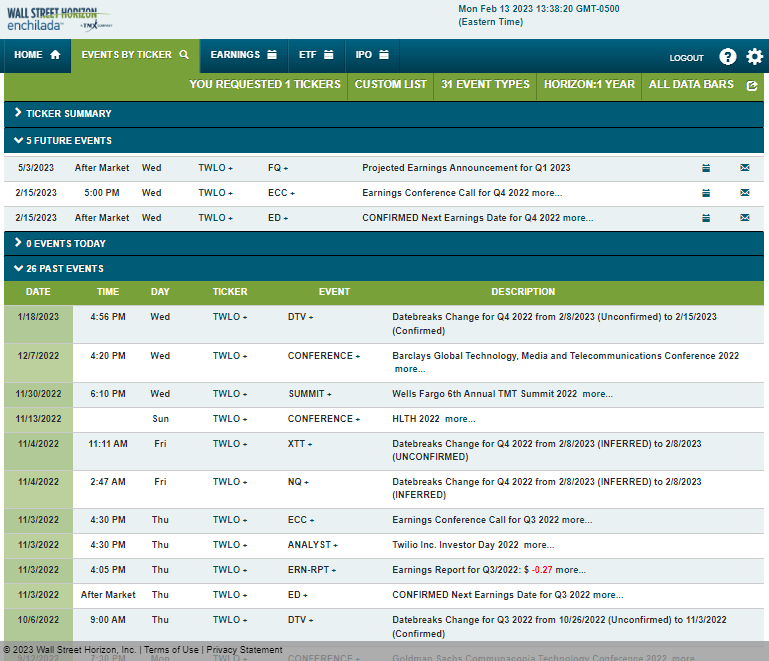Switch to the ETF tab
Screen dimensions: 769x661
[x=316, y=55]
